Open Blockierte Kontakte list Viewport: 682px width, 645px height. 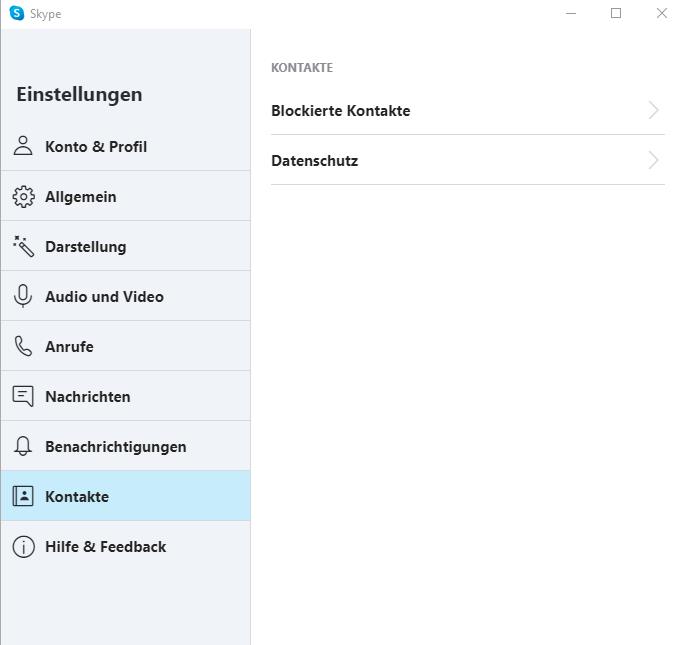click(x=468, y=110)
